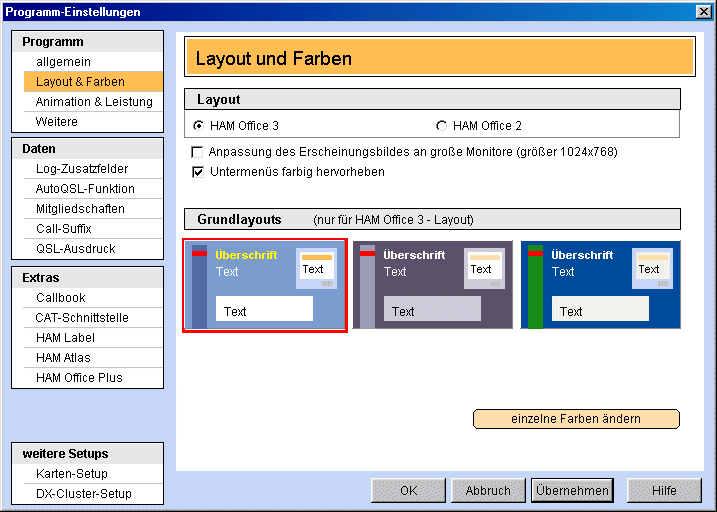
Task: Choose the gray-purple Grundlayout thumbnail
Action: (x=433, y=285)
